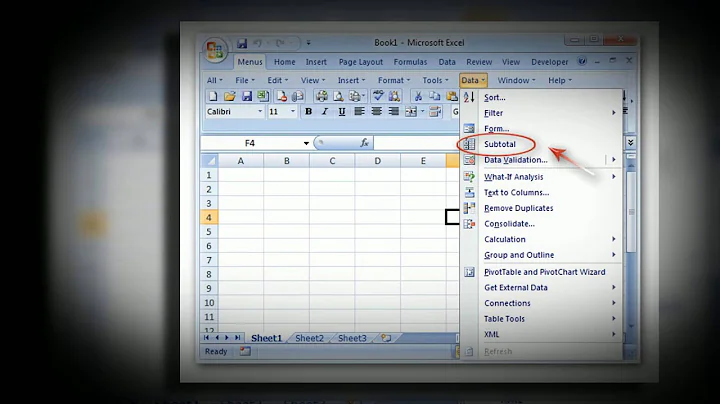The width and height of the screenshot is (720, 404).
Task: Select column B header
Action: pos(287,161)
